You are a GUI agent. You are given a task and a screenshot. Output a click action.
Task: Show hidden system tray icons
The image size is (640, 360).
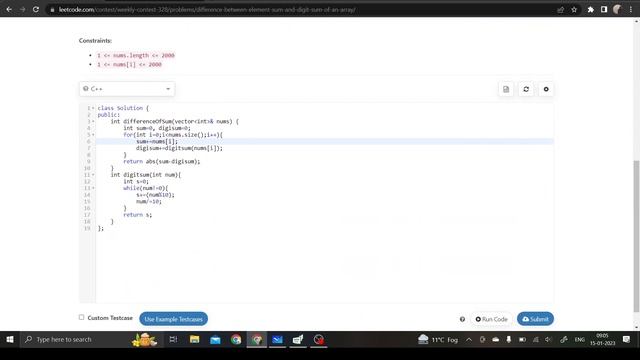(x=469, y=339)
